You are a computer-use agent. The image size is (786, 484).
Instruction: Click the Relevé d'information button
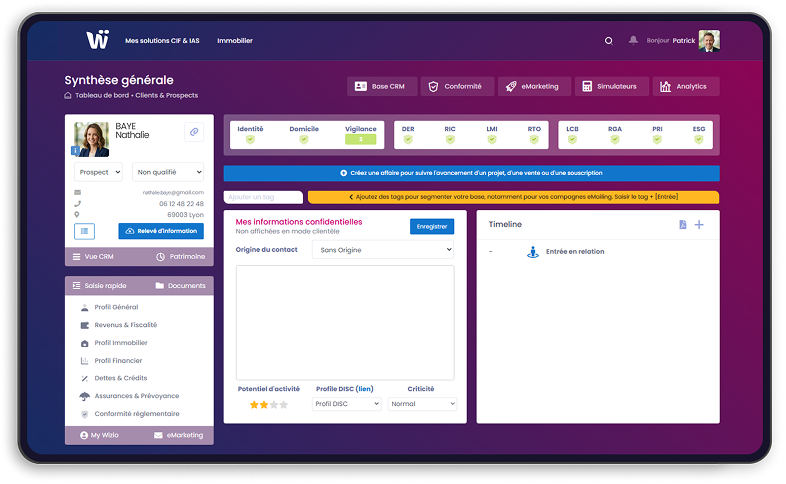(x=161, y=231)
